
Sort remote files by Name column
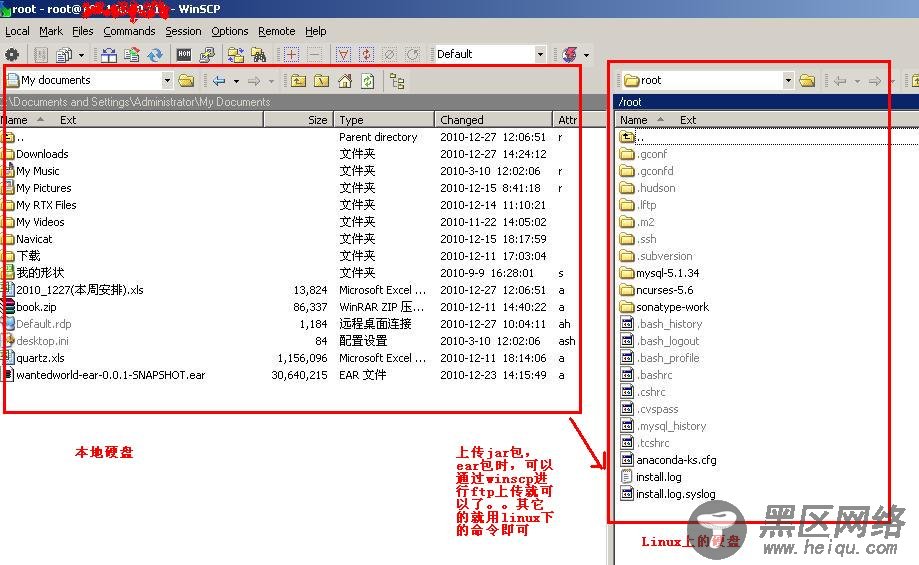pos(634,120)
